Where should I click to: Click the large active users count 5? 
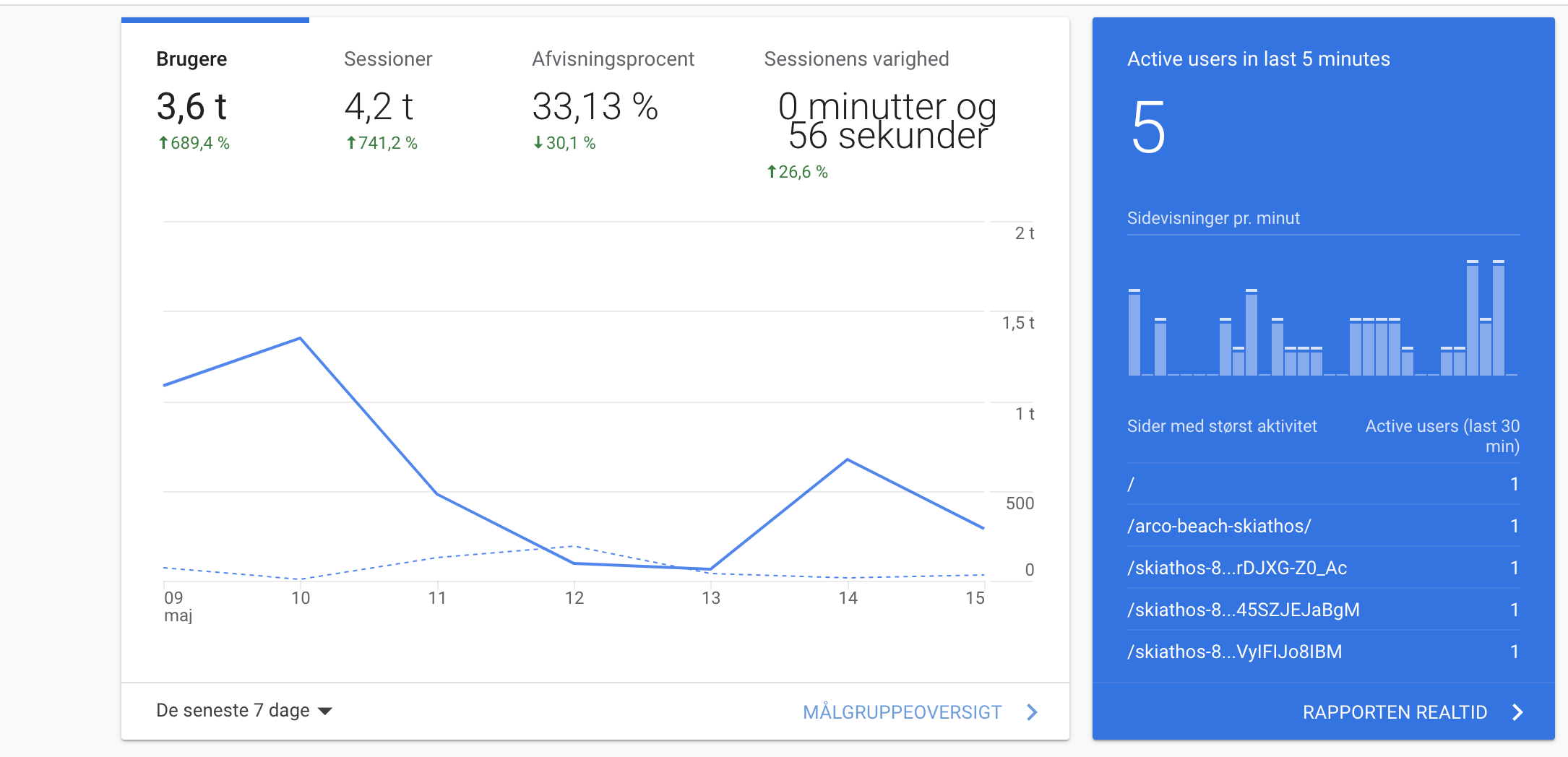(x=1148, y=128)
